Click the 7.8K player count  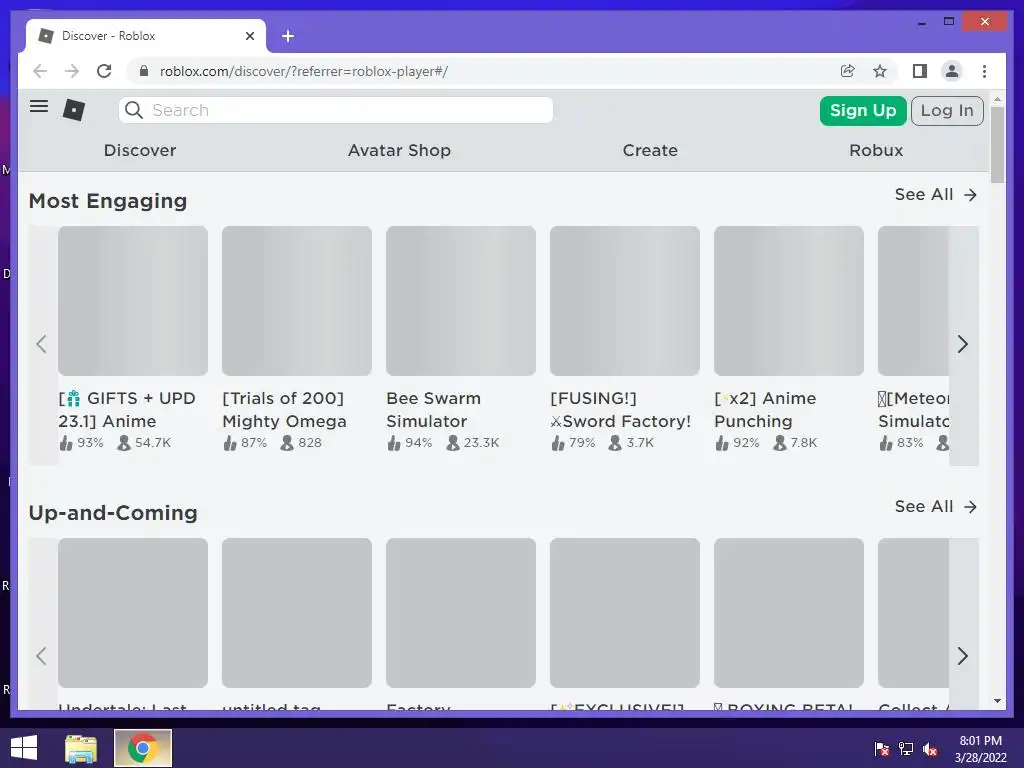tap(795, 443)
